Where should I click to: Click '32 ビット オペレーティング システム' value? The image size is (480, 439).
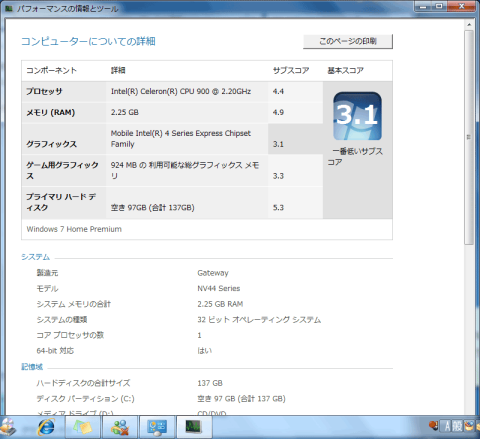point(259,319)
